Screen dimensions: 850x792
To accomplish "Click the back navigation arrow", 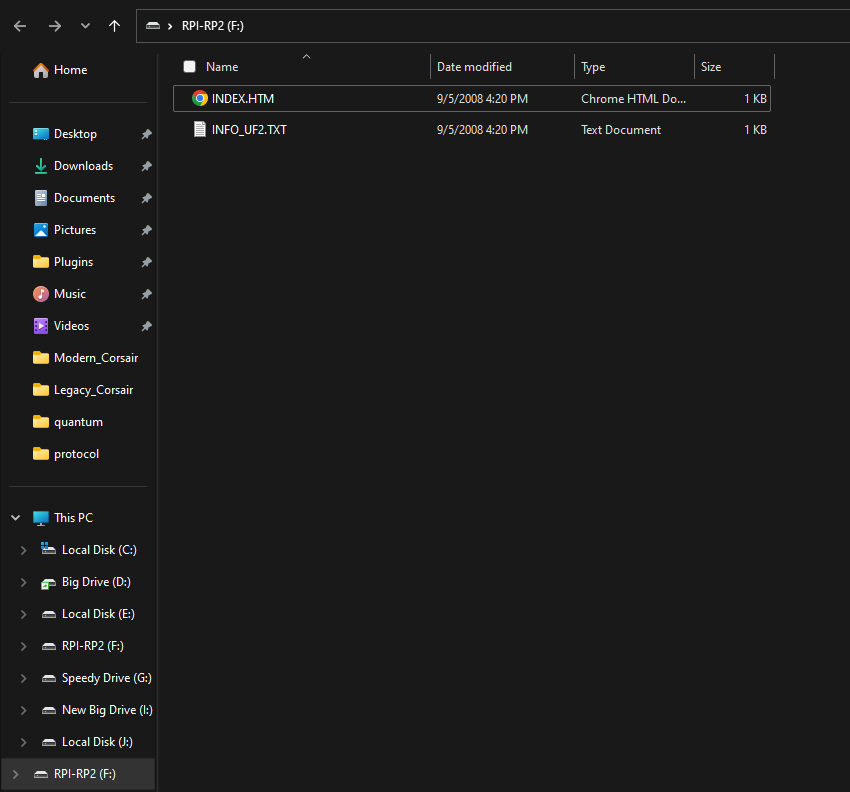I will pyautogui.click(x=20, y=26).
